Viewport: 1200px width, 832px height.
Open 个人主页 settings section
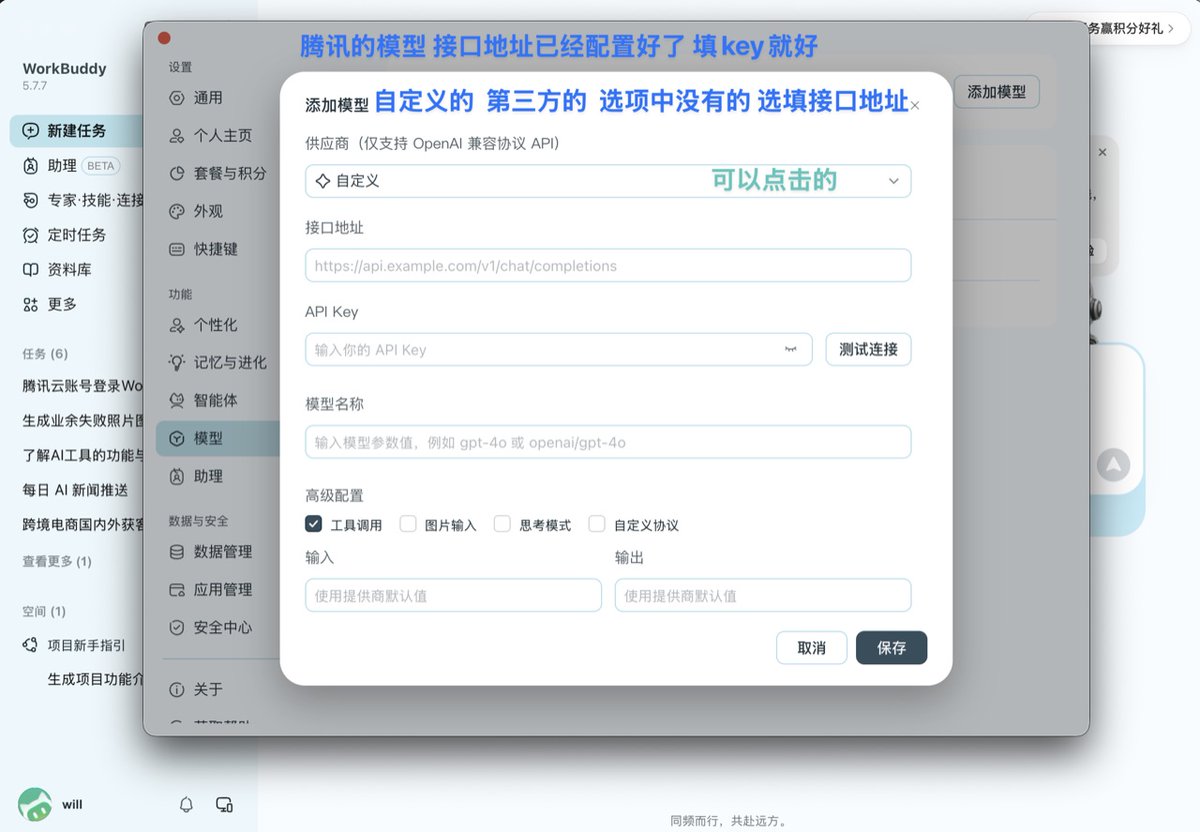point(213,135)
